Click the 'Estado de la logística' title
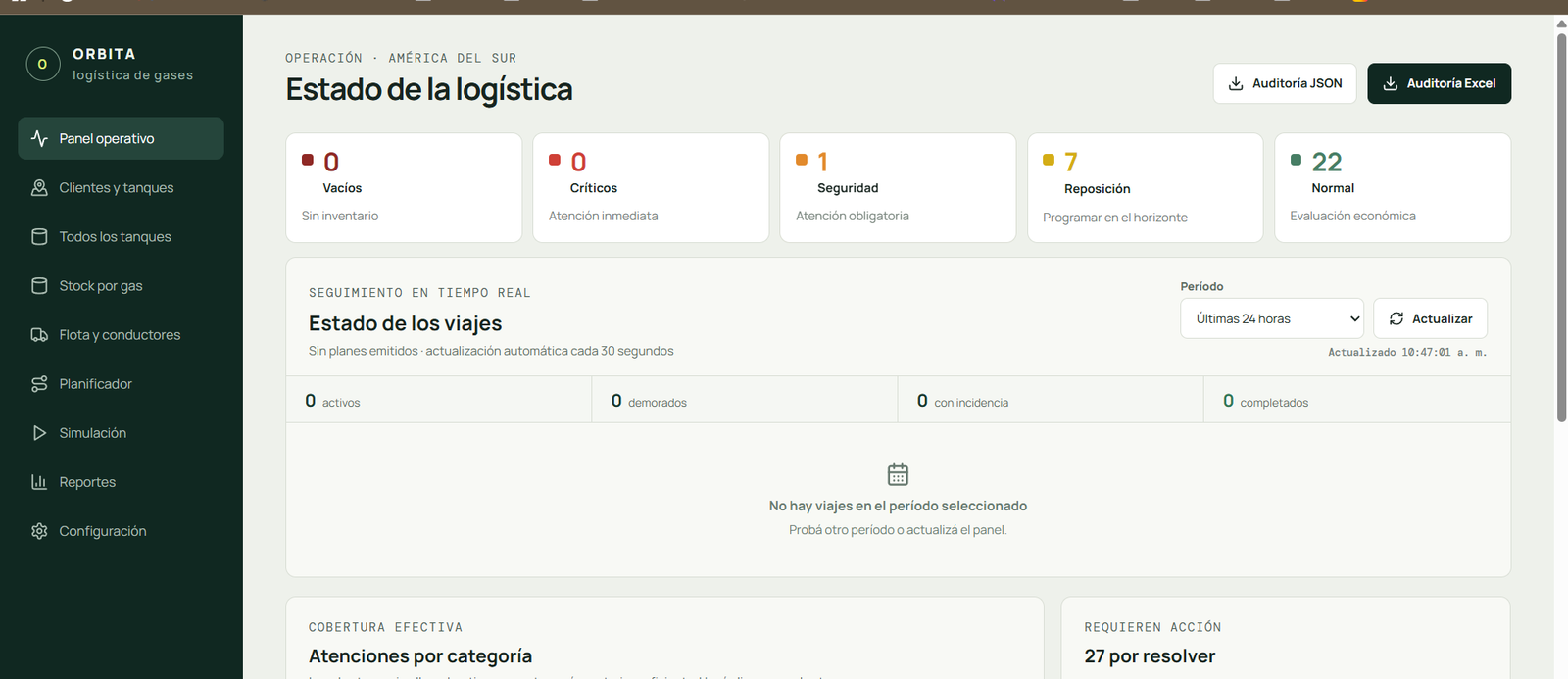Viewport: 1568px width, 679px height. click(x=429, y=89)
